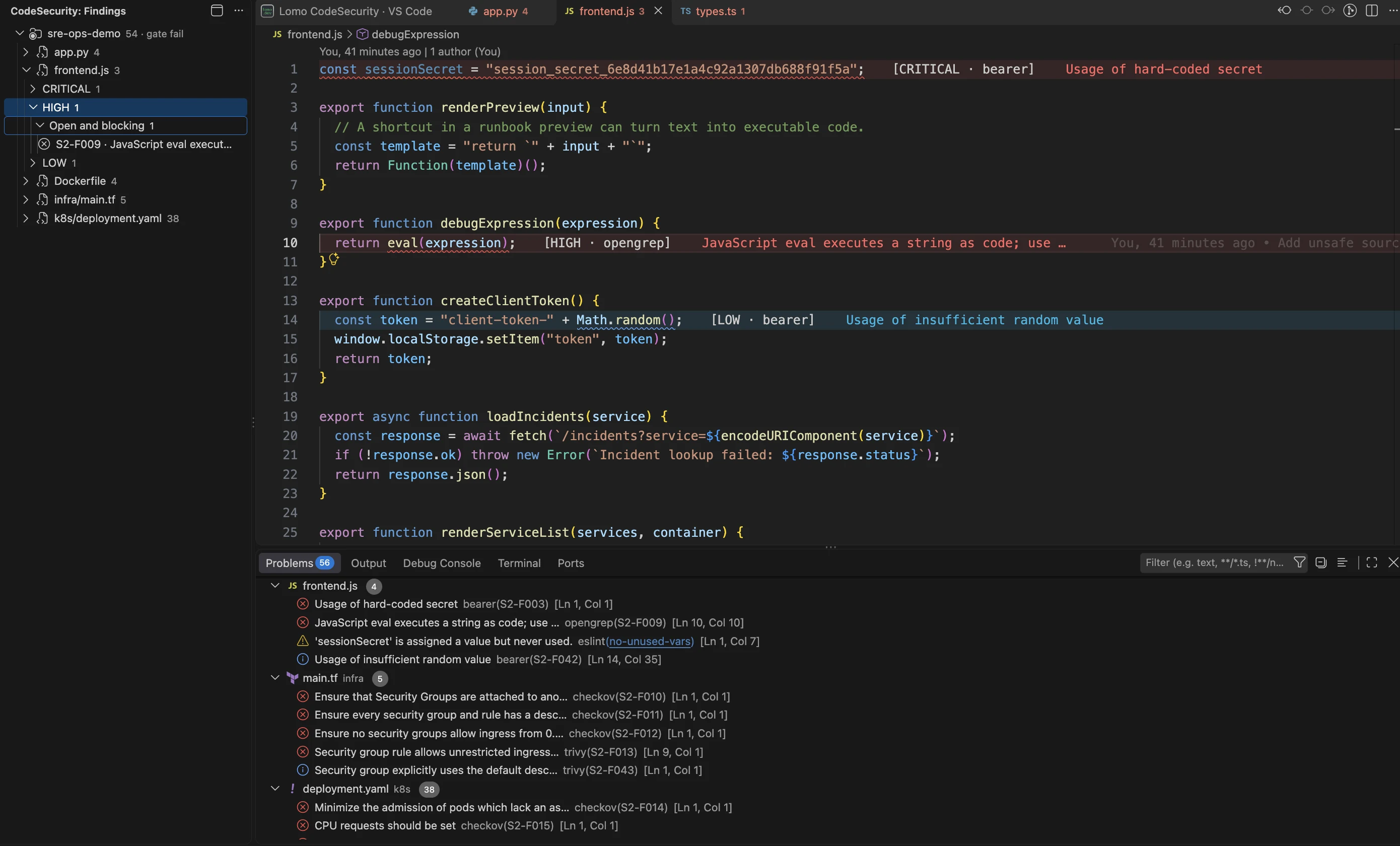Open previous change arrow-circle icon in editor toolbar
The height and width of the screenshot is (846, 1400).
click(1284, 10)
